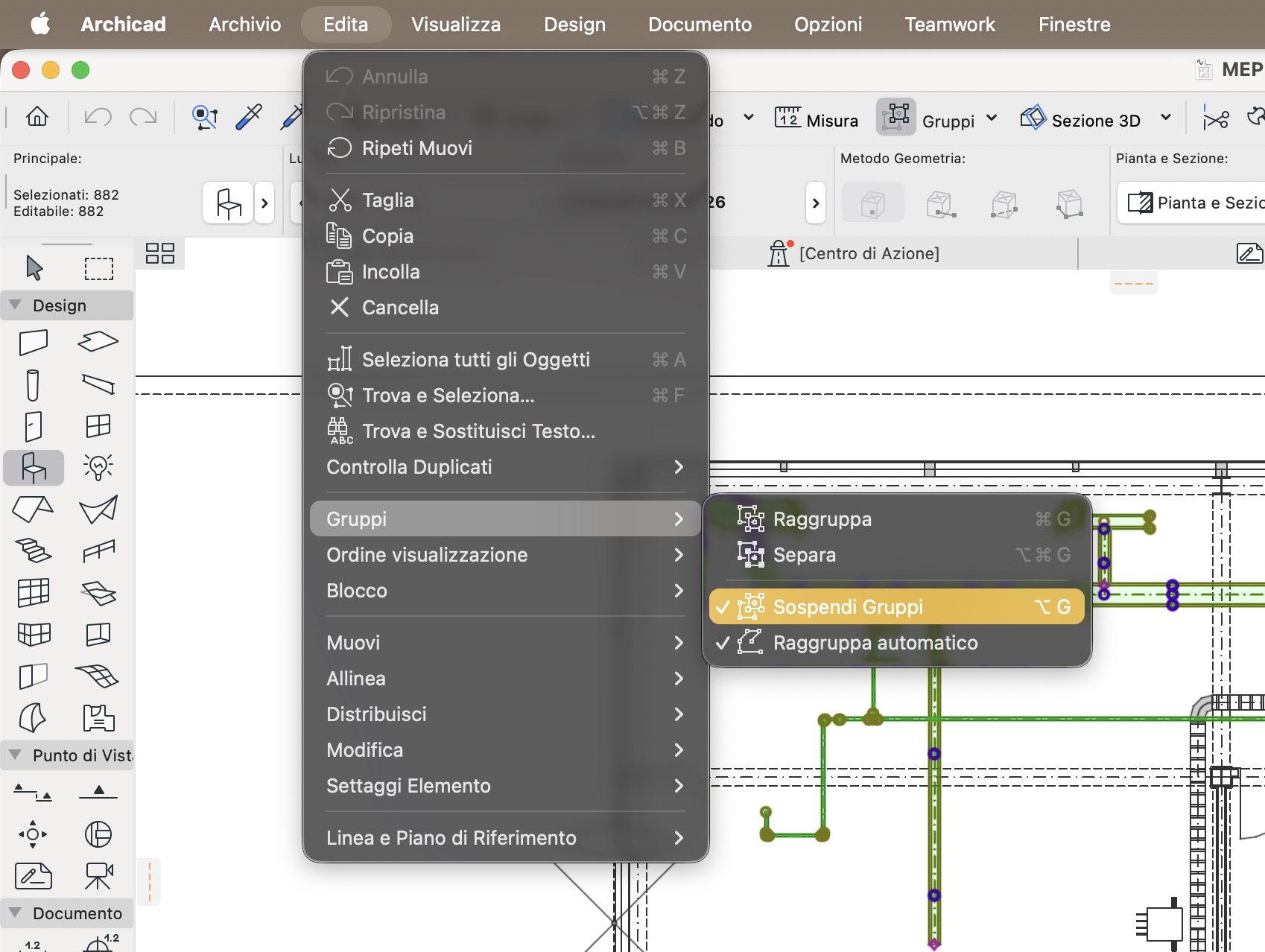Select the Arrow selection tool
Screen dimensions: 1265x952
[34, 267]
